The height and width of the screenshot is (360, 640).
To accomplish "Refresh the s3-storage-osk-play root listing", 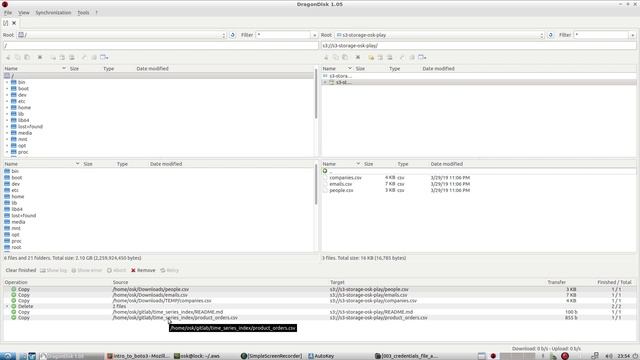I will point(551,35).
